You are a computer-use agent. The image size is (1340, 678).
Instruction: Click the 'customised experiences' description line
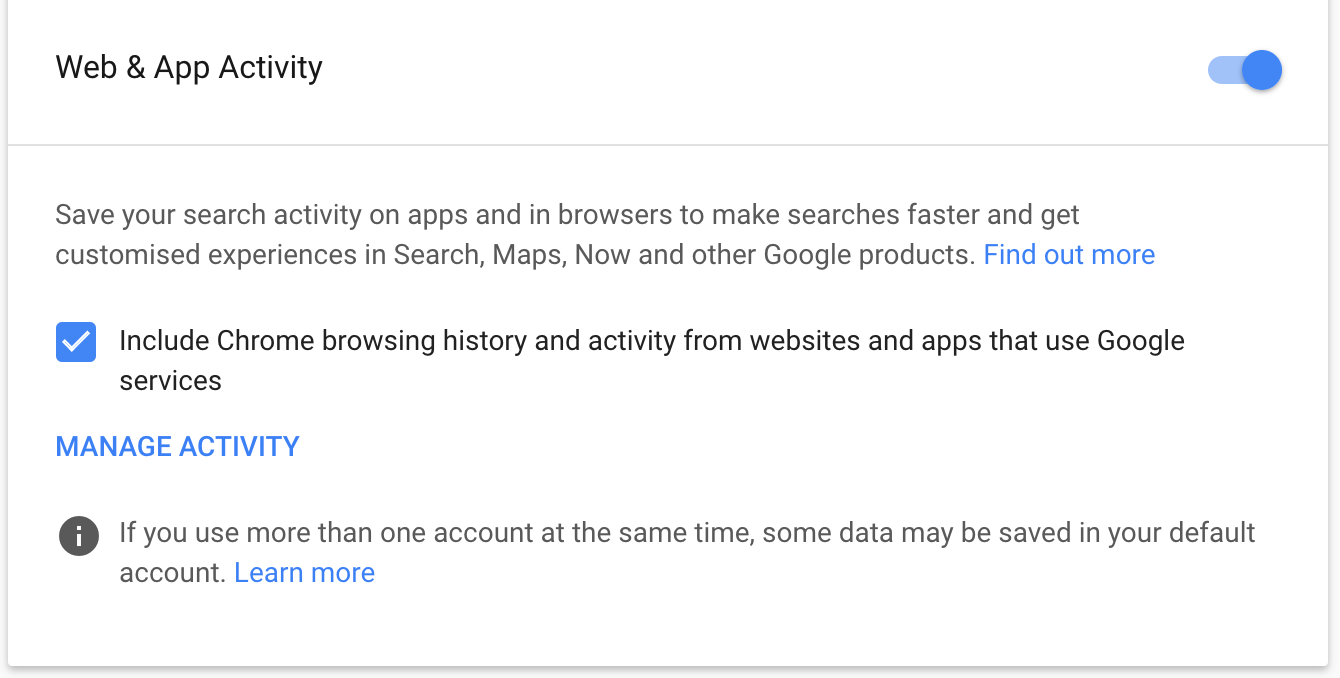pos(515,255)
